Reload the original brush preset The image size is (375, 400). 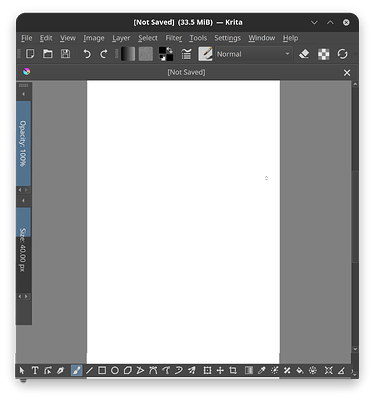(342, 54)
